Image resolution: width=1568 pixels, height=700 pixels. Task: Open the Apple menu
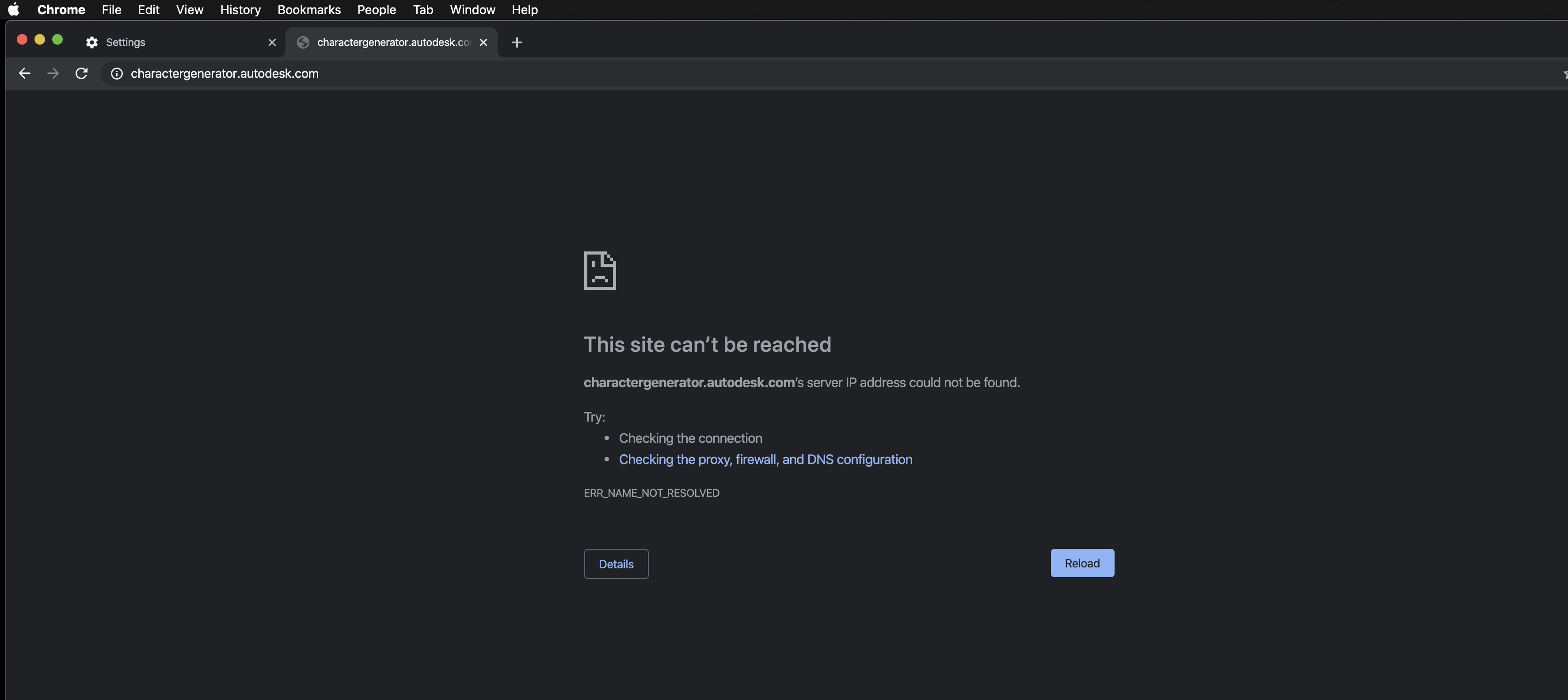(13, 10)
